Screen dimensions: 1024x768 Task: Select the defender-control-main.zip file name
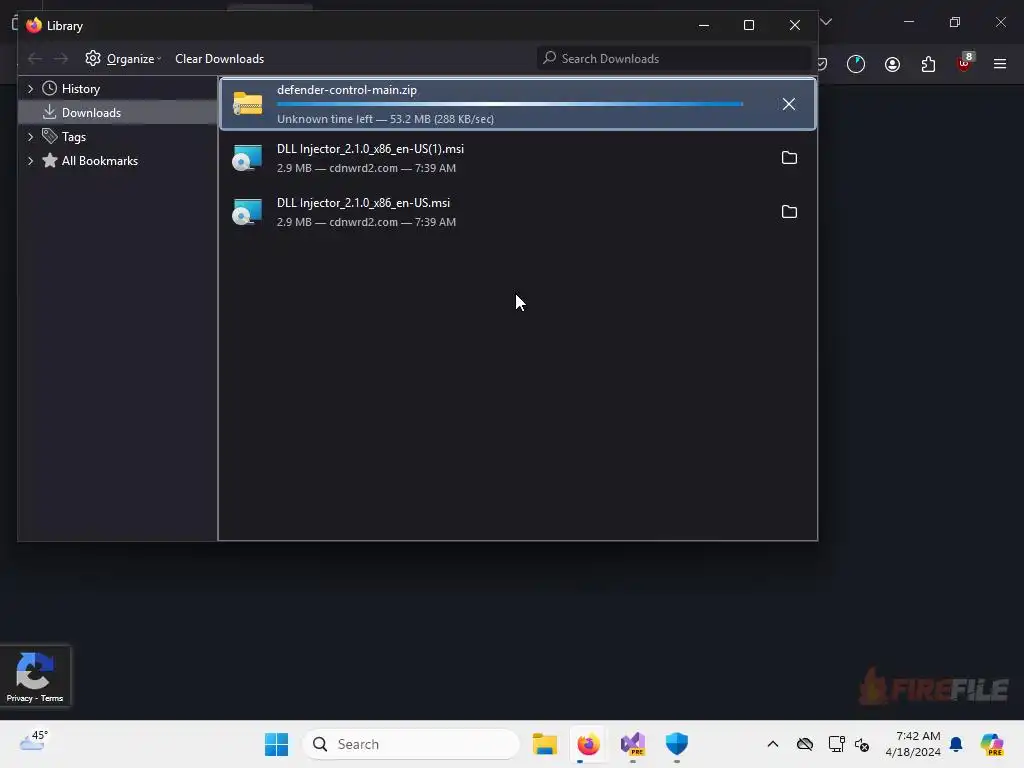click(347, 90)
